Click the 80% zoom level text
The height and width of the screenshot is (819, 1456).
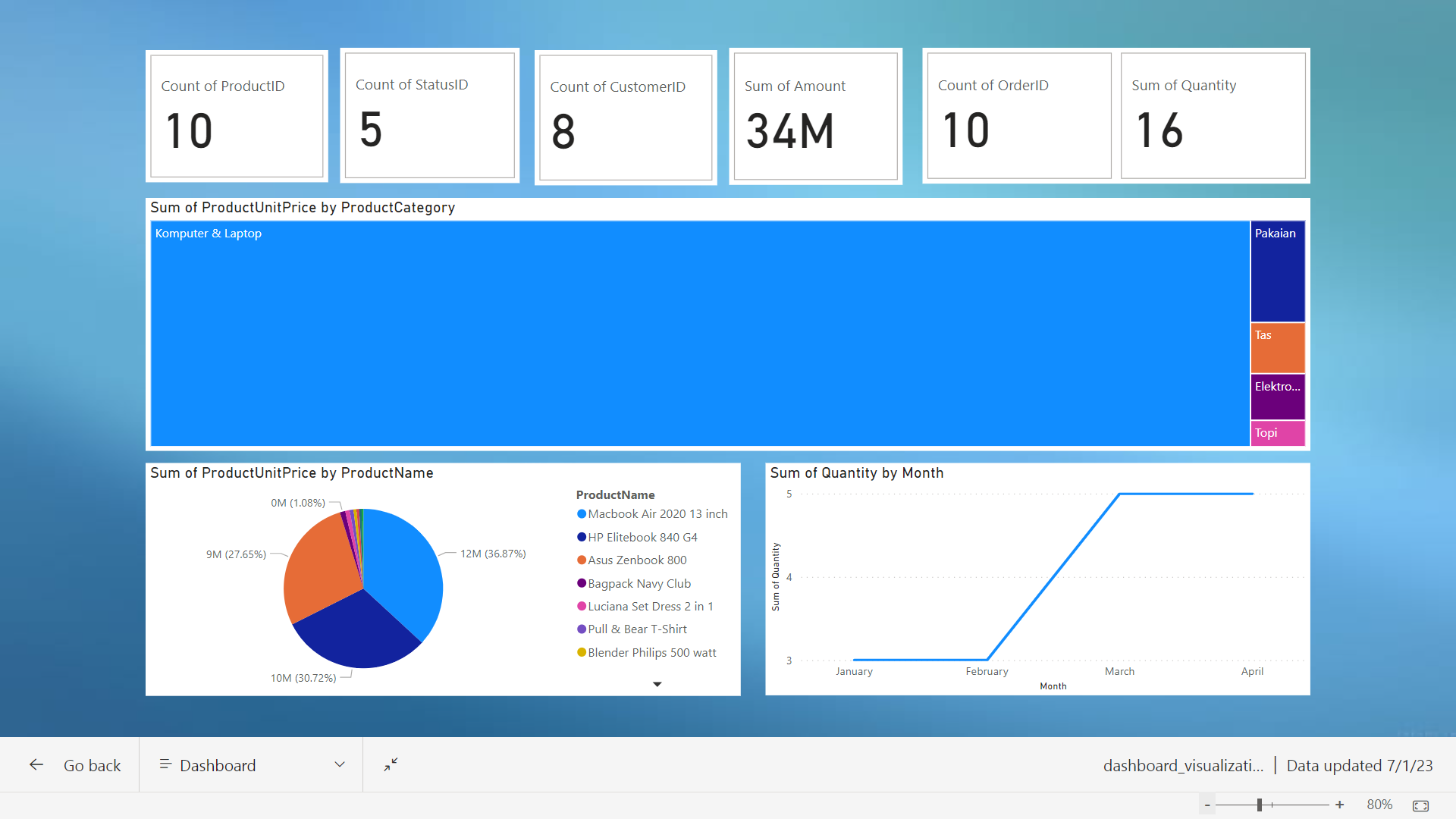(1379, 805)
